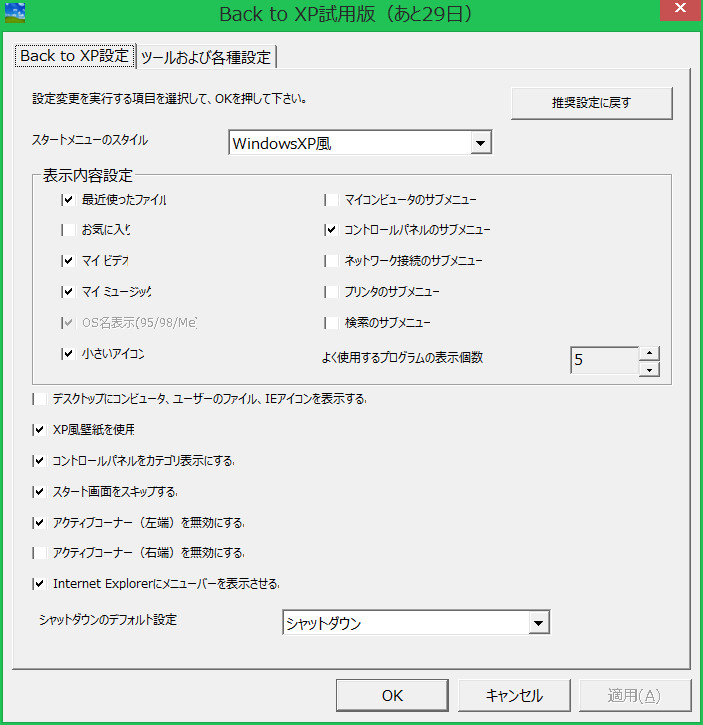Enable アクティブコーナー（右端）を無効にする checkbox

click(x=40, y=553)
